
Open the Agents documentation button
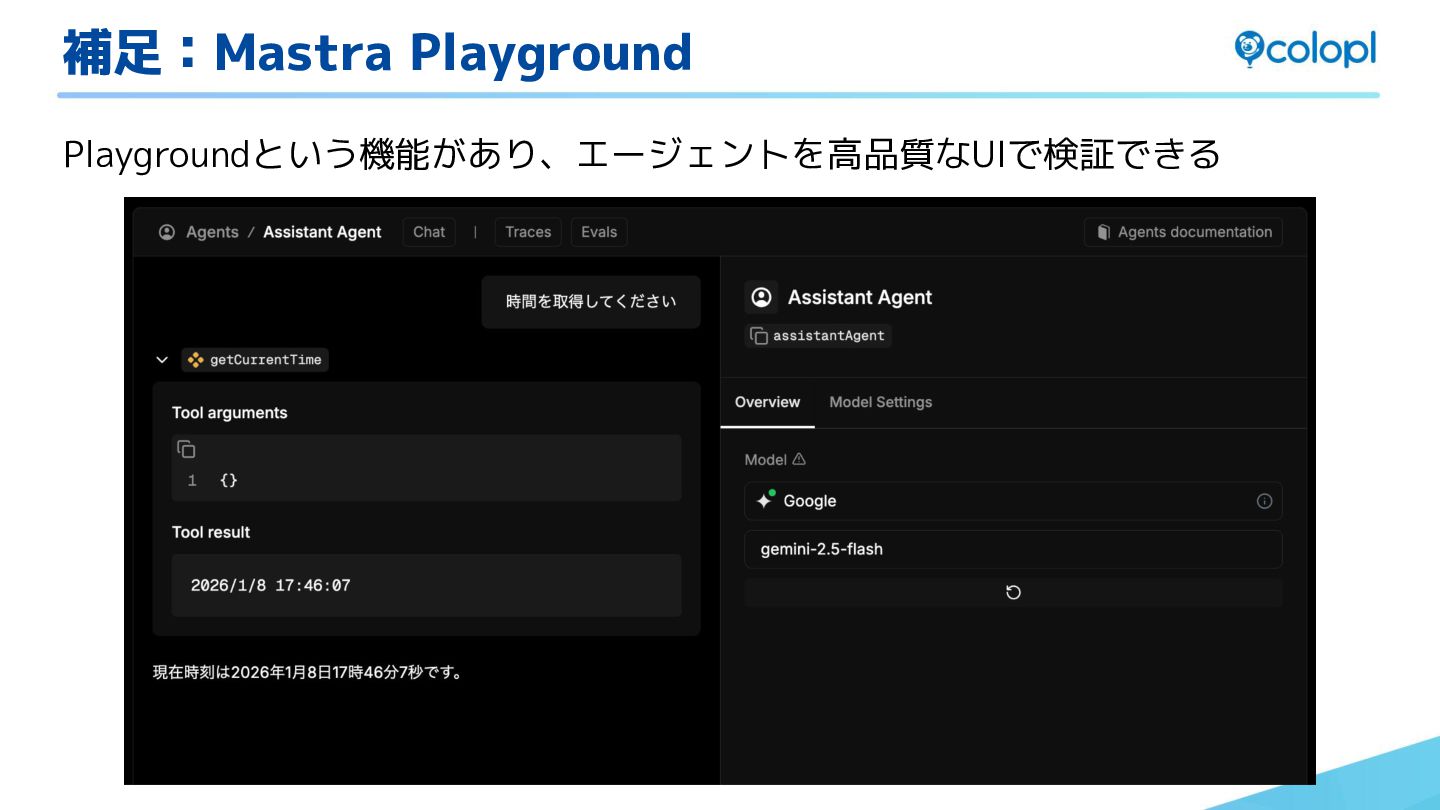tap(1183, 232)
